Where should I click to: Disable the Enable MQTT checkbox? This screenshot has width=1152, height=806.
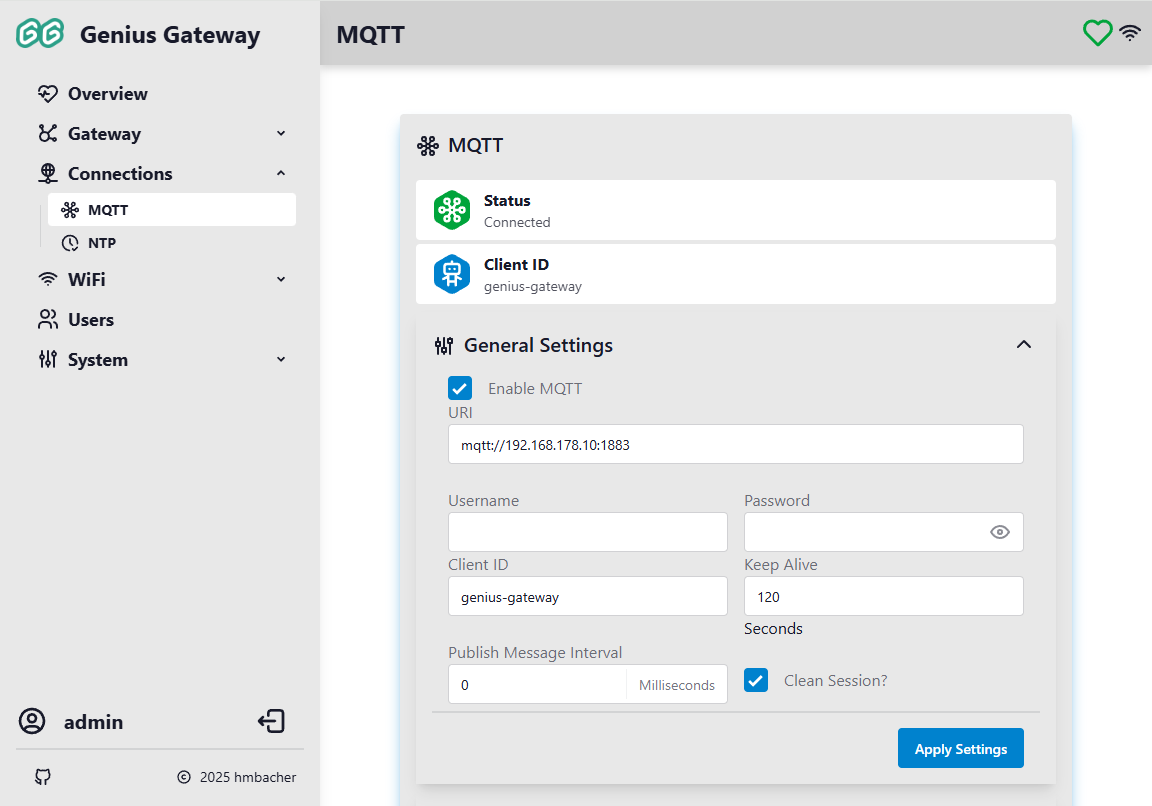[460, 389]
